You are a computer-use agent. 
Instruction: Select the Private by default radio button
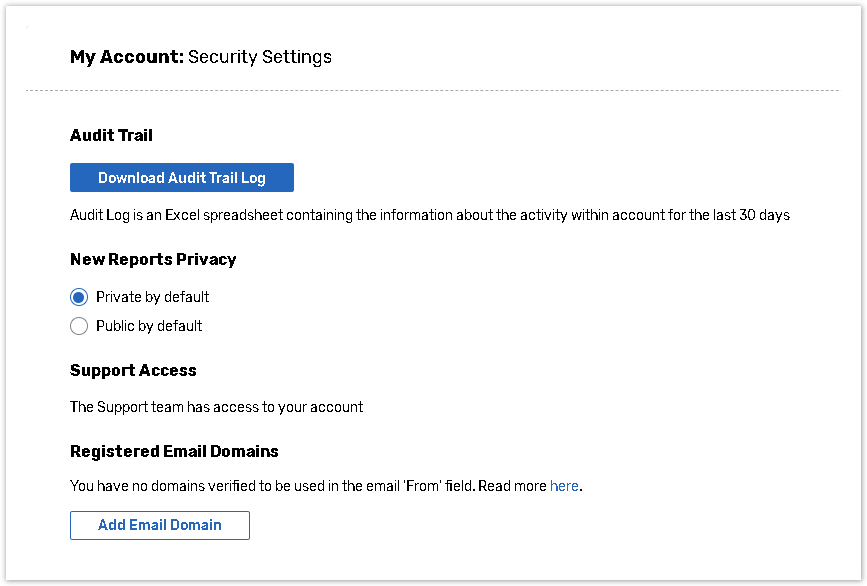[79, 297]
